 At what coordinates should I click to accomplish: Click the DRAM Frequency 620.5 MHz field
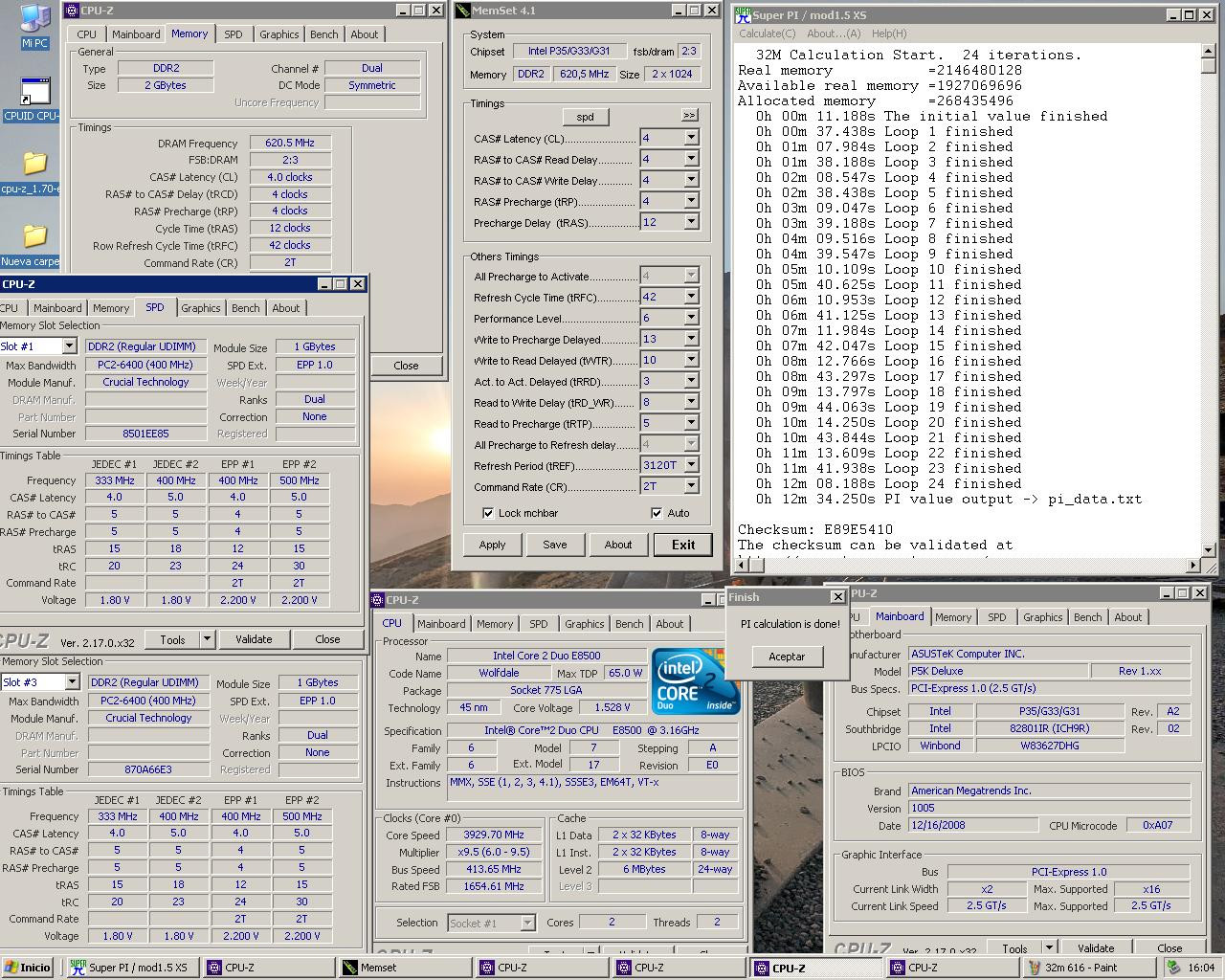pos(290,143)
